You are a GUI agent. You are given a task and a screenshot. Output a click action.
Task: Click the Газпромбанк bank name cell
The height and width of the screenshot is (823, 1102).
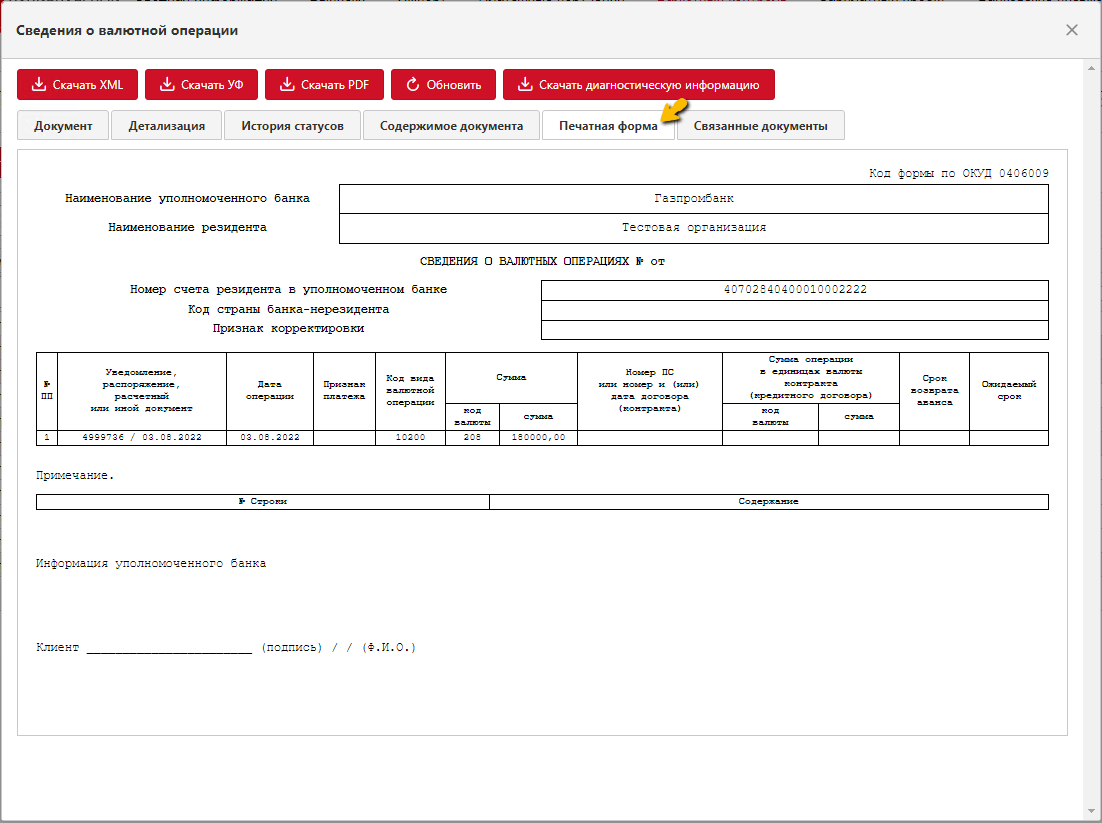click(x=694, y=199)
